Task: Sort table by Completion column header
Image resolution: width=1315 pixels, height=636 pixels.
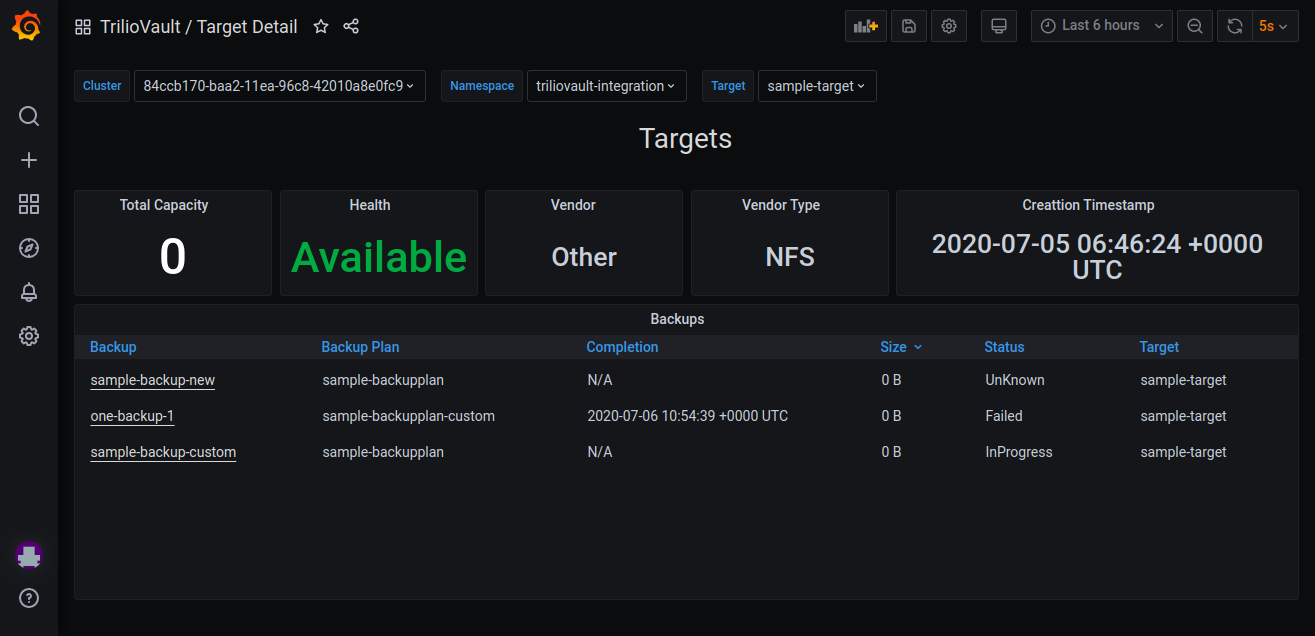Action: pyautogui.click(x=622, y=347)
